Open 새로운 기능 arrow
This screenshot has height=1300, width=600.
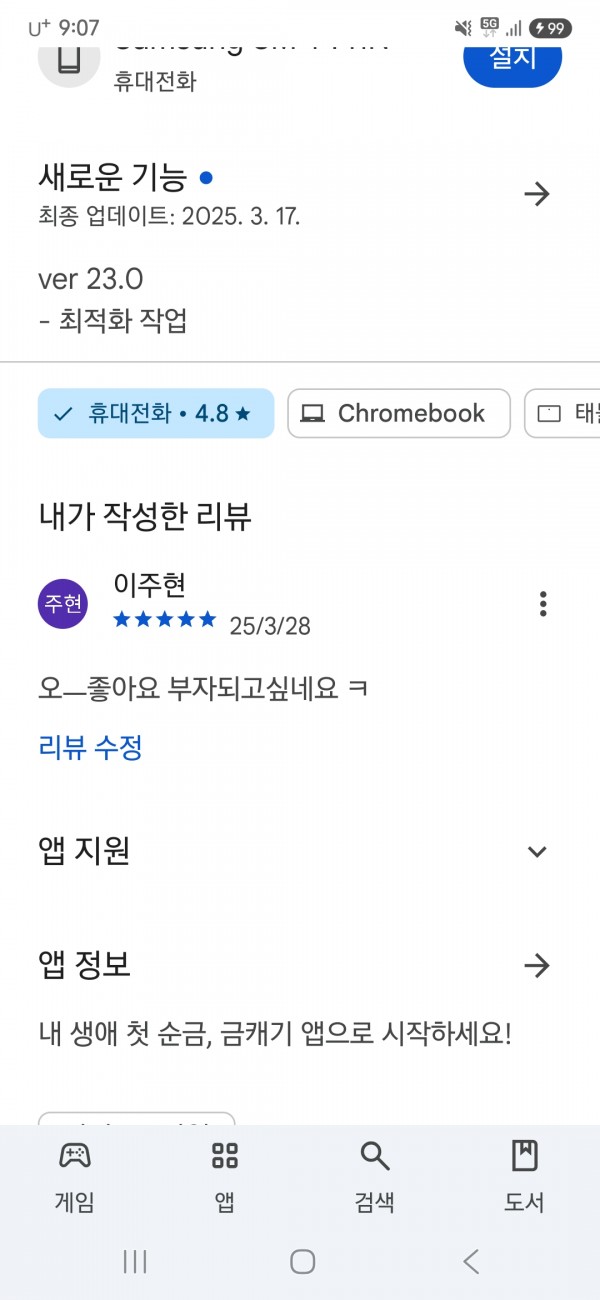pos(537,194)
